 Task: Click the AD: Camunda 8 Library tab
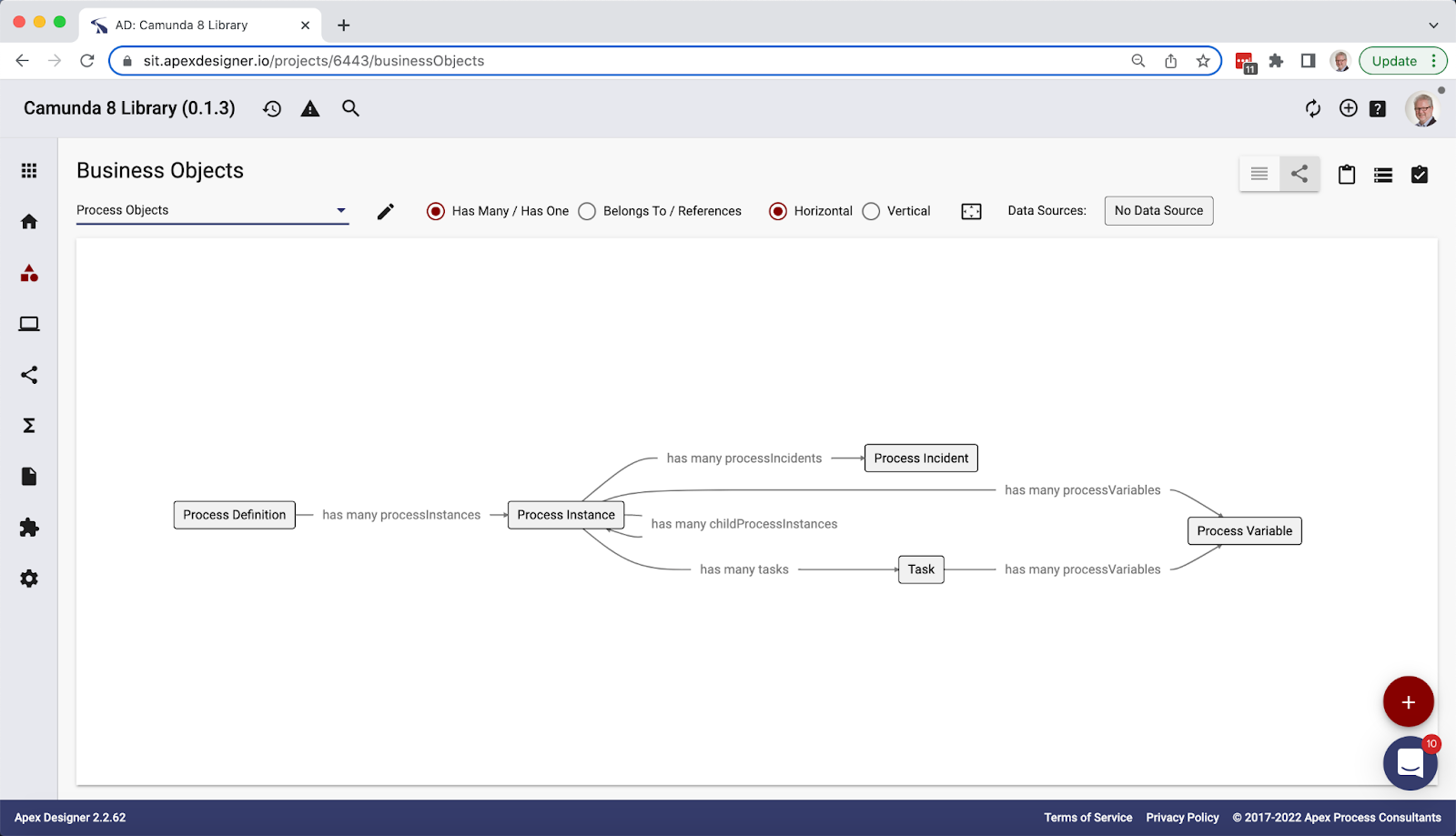(200, 25)
